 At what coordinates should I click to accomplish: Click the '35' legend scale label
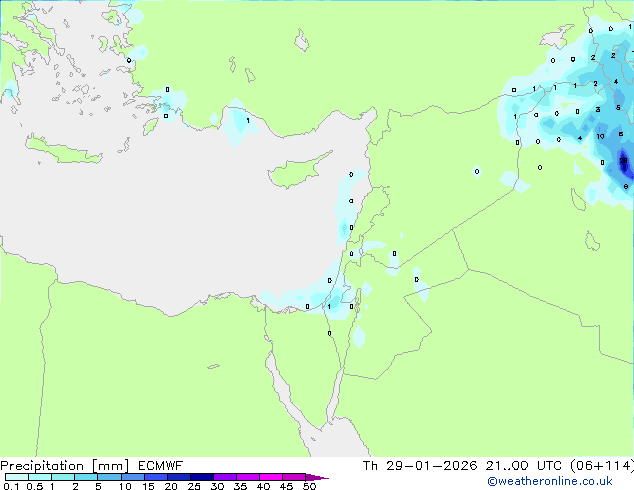240,486
